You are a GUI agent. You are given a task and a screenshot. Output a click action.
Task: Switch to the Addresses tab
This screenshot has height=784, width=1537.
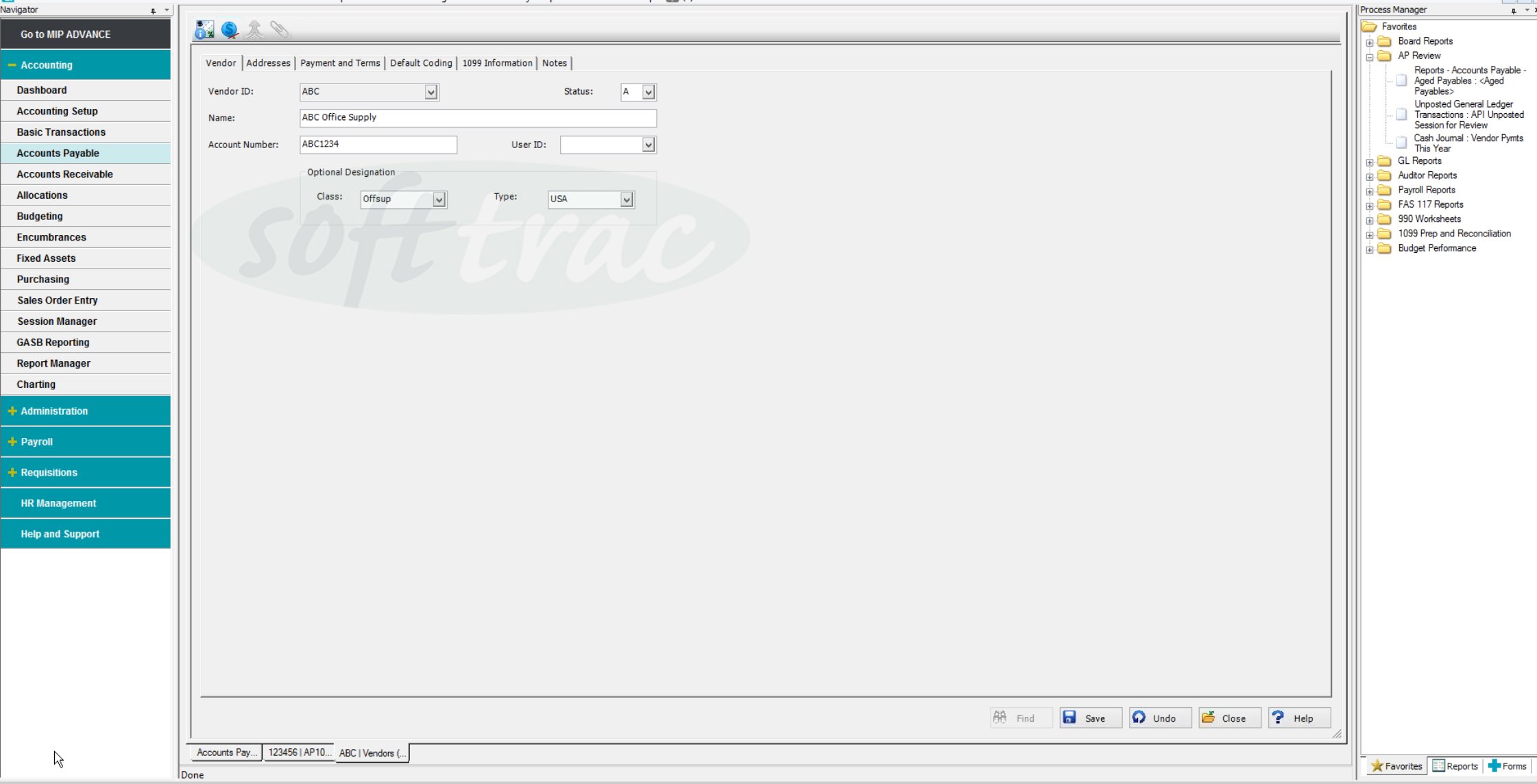coord(268,63)
